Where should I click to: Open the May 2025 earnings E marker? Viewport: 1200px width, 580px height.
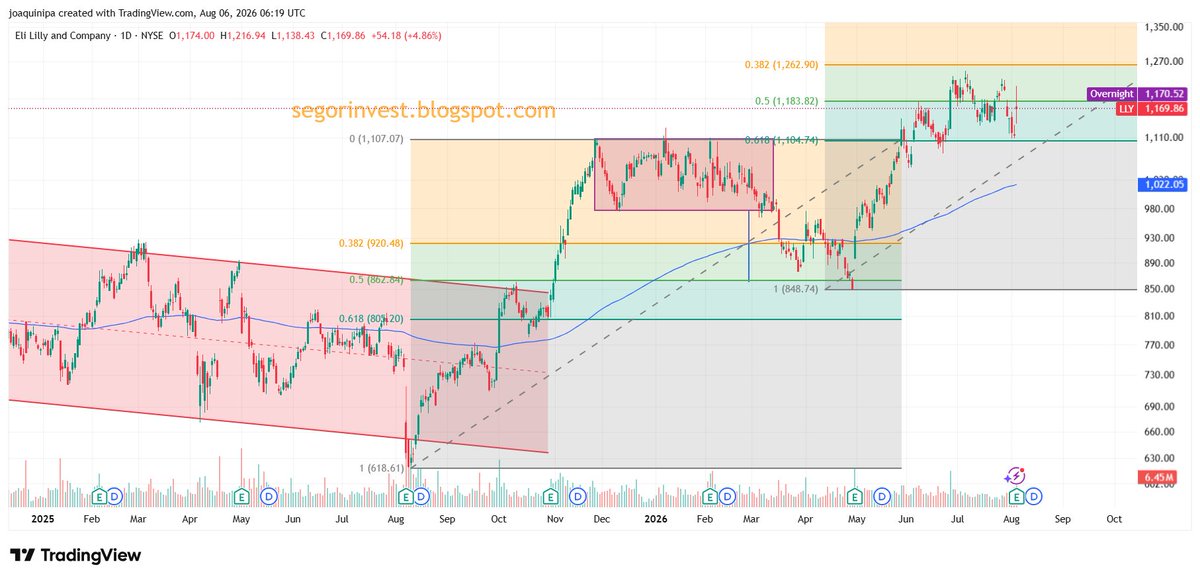pos(241,496)
